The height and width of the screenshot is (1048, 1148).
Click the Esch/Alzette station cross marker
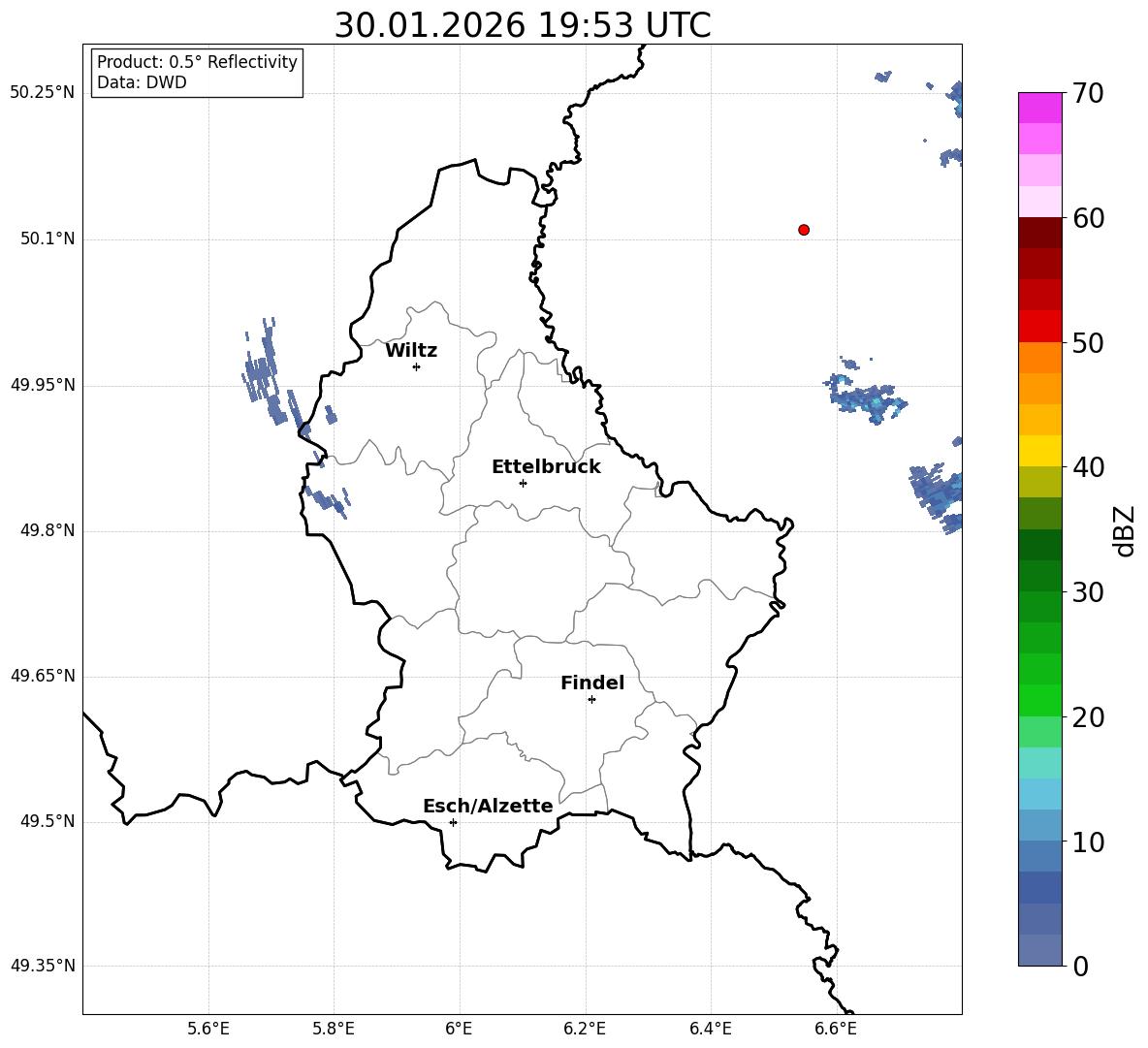click(453, 822)
